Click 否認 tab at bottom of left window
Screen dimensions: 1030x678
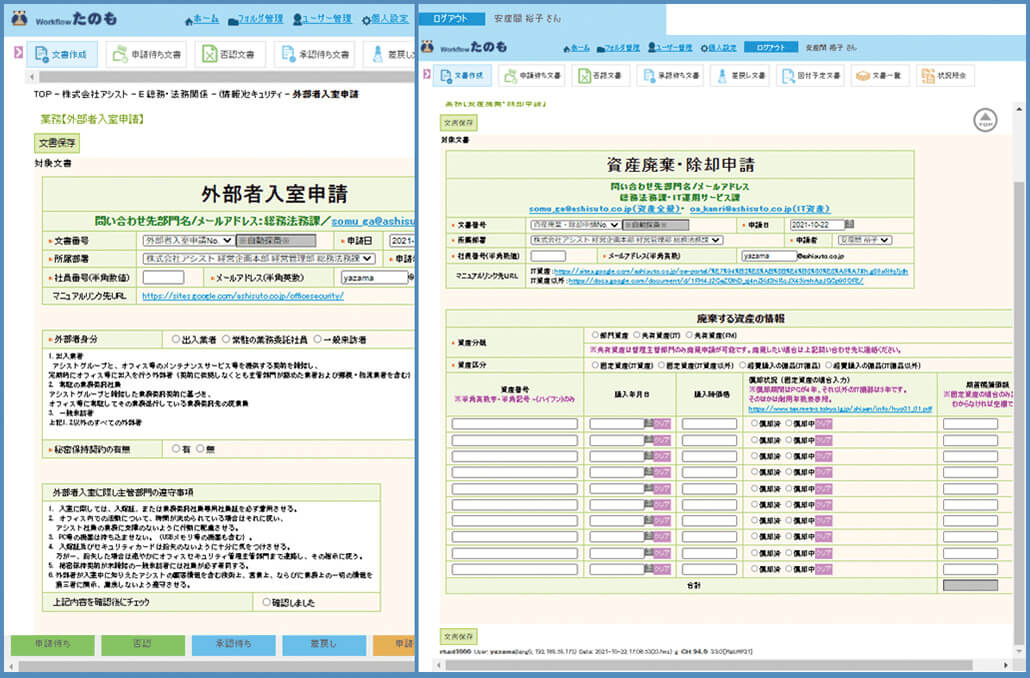click(x=143, y=644)
